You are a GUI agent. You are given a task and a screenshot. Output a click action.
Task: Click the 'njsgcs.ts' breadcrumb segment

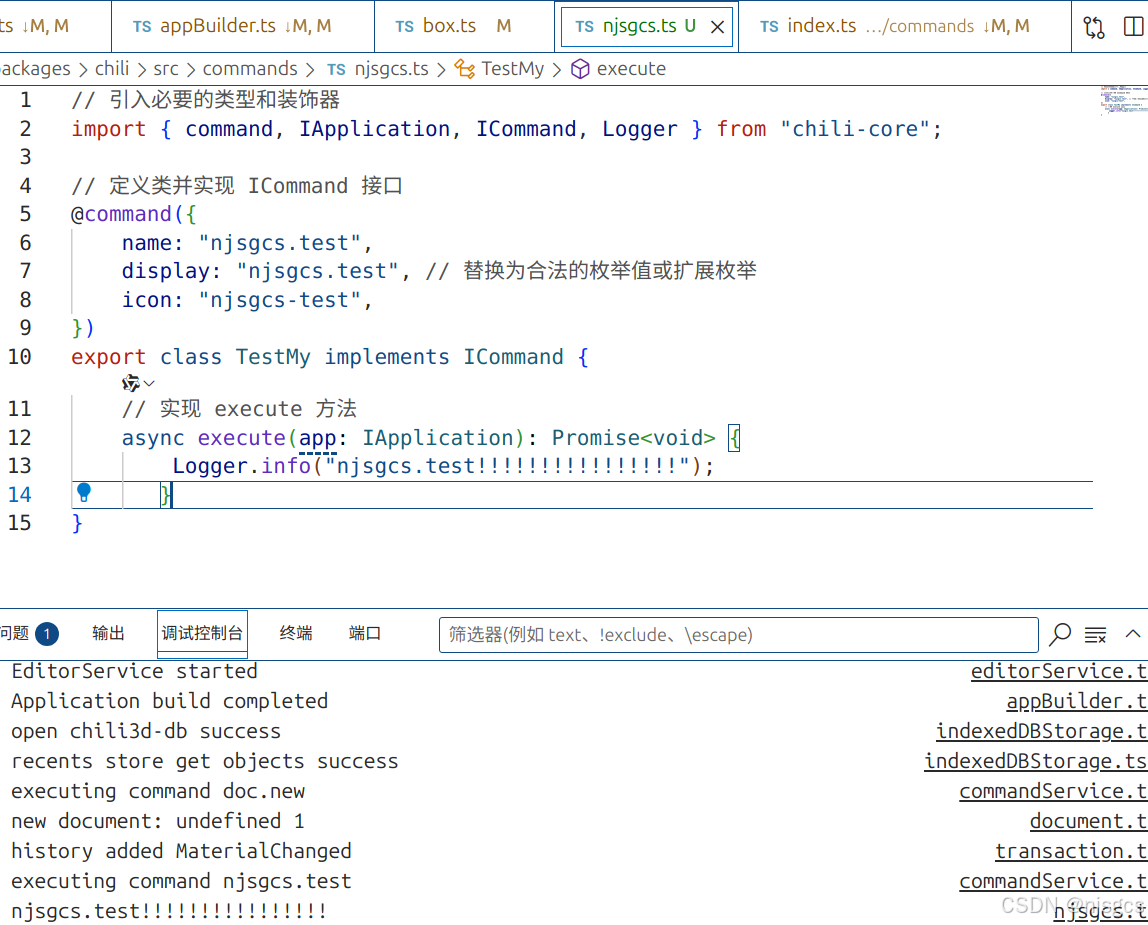(x=392, y=69)
